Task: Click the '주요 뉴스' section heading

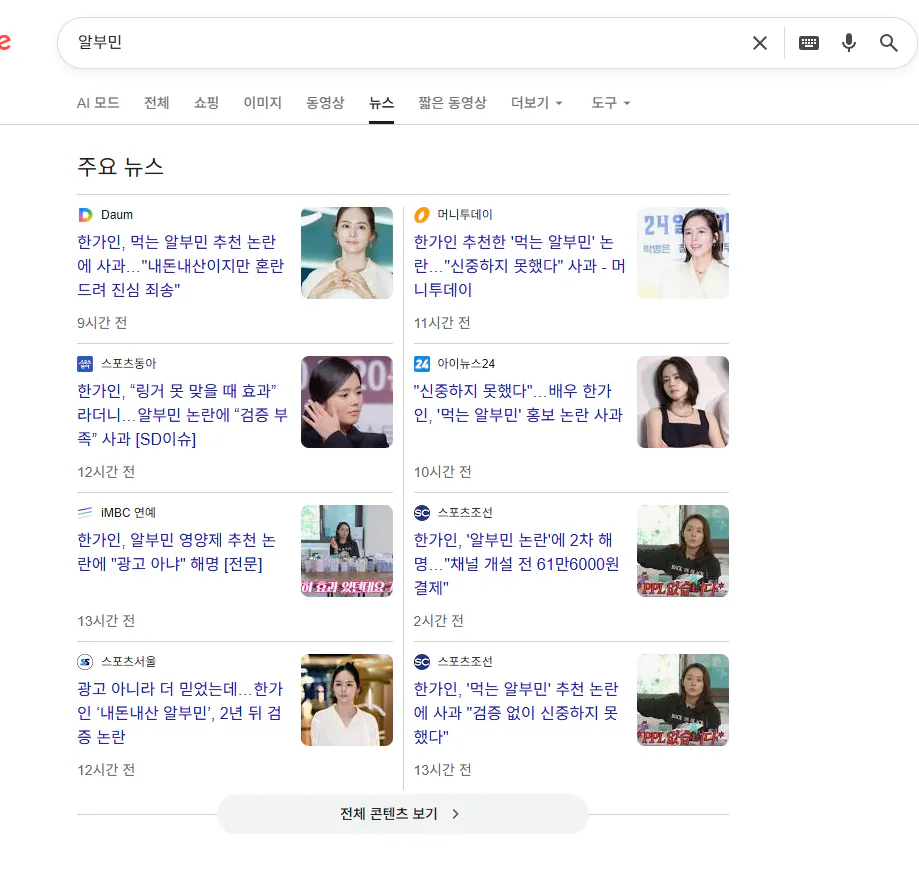Action: tap(120, 167)
